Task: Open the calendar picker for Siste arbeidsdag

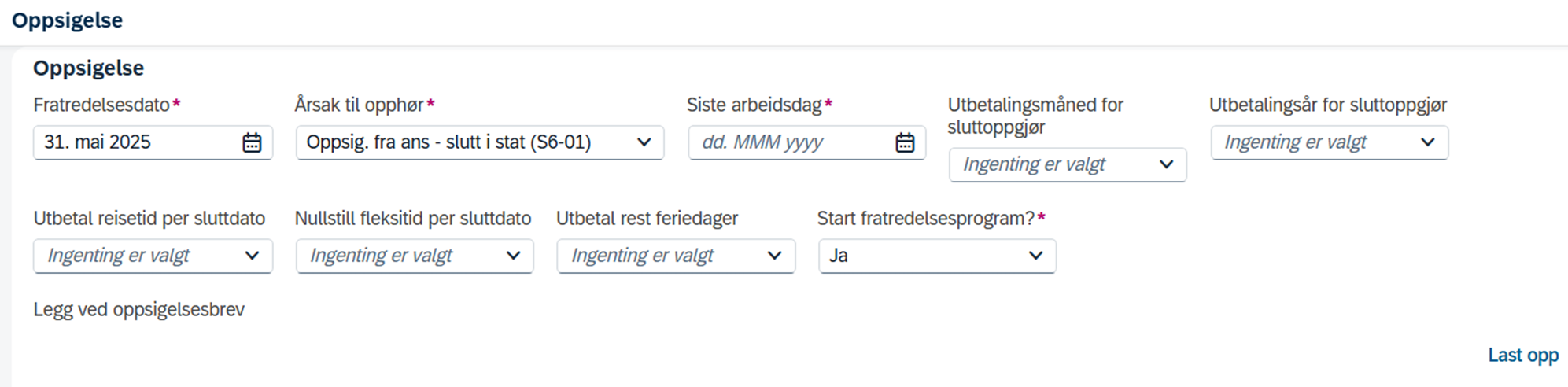Action: click(905, 142)
